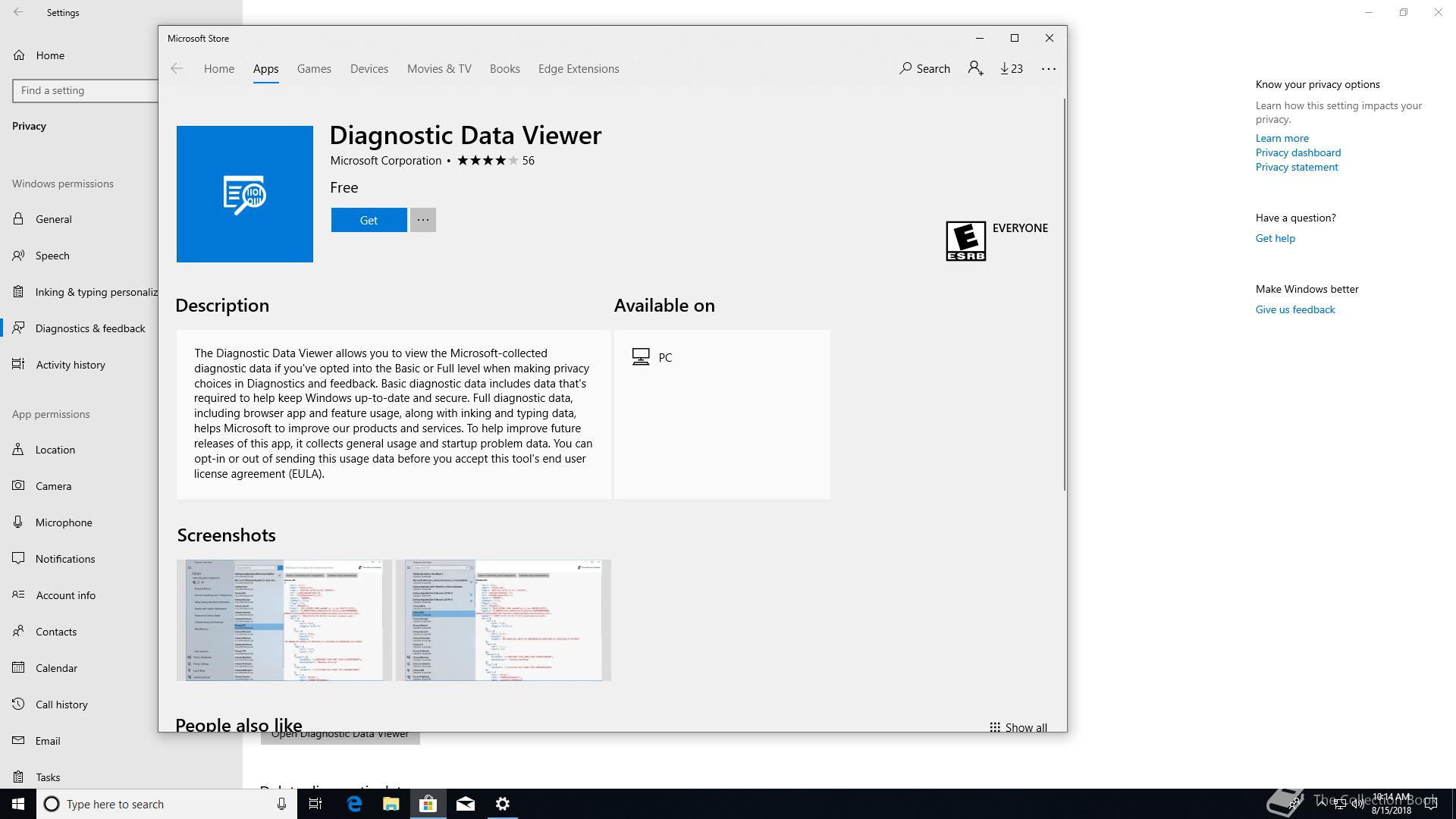Click the Microsoft Store taskbar icon
1456x819 pixels.
(428, 804)
